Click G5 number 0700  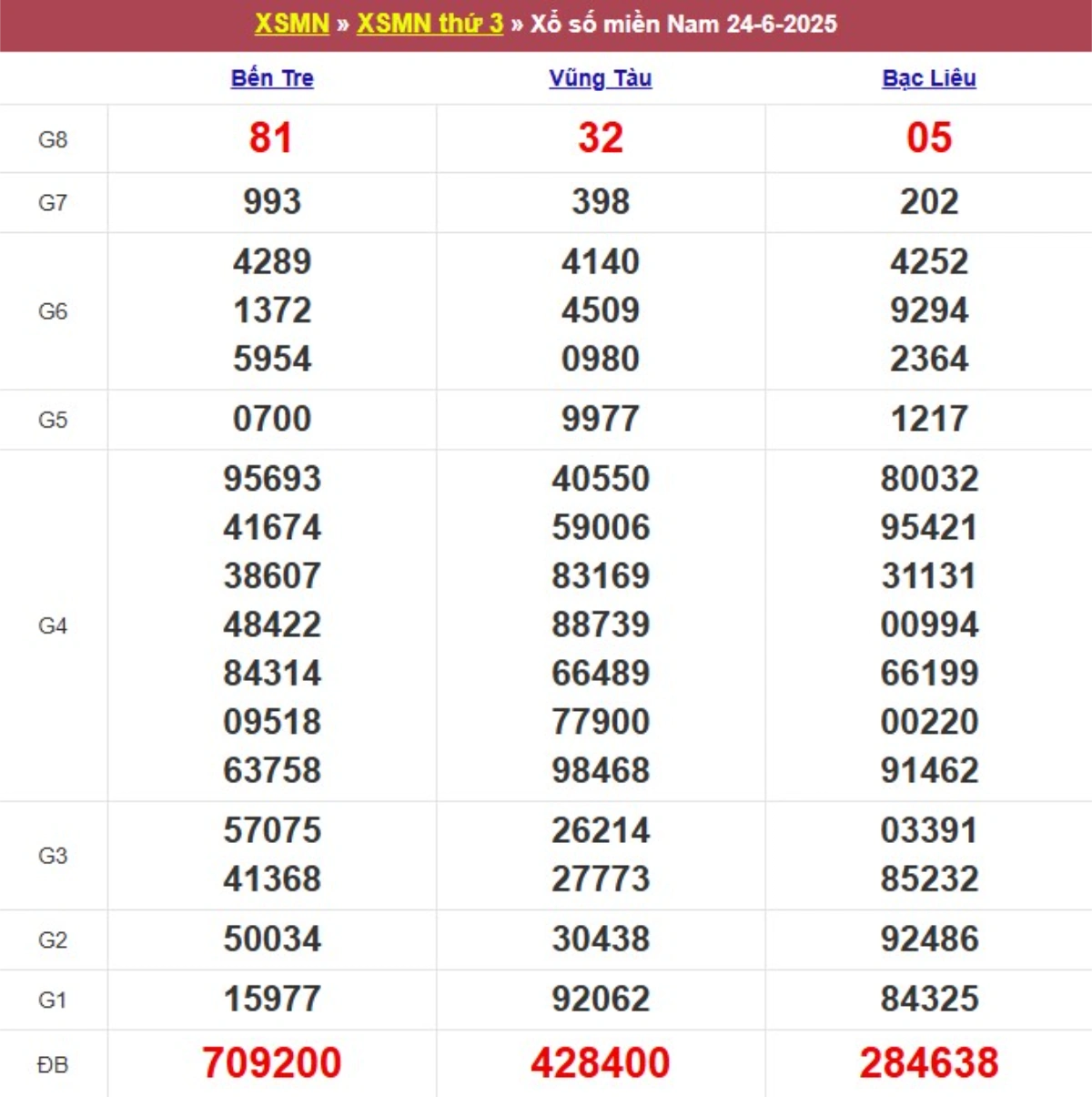point(272,420)
